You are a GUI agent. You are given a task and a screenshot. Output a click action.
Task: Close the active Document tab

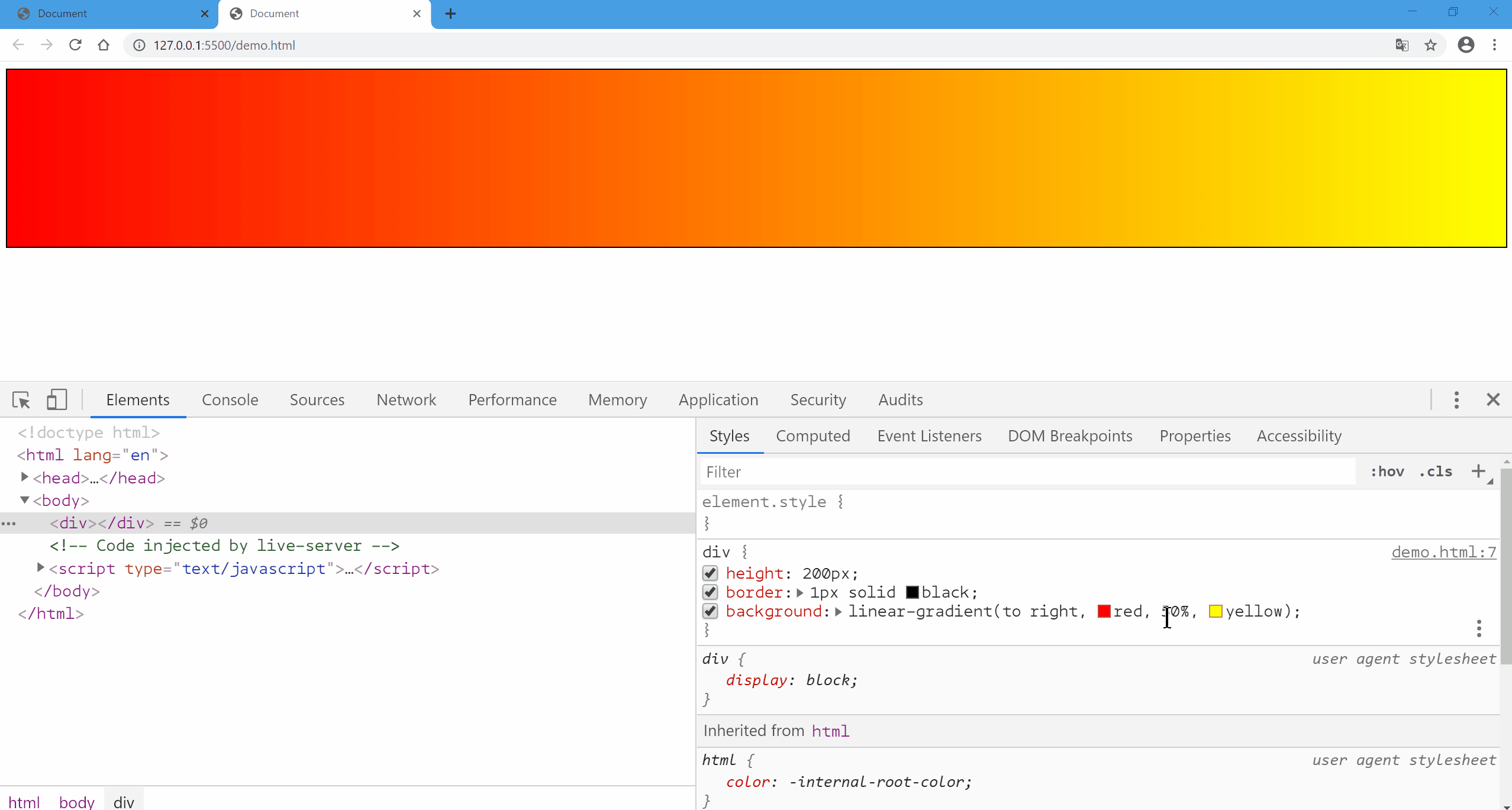417,14
